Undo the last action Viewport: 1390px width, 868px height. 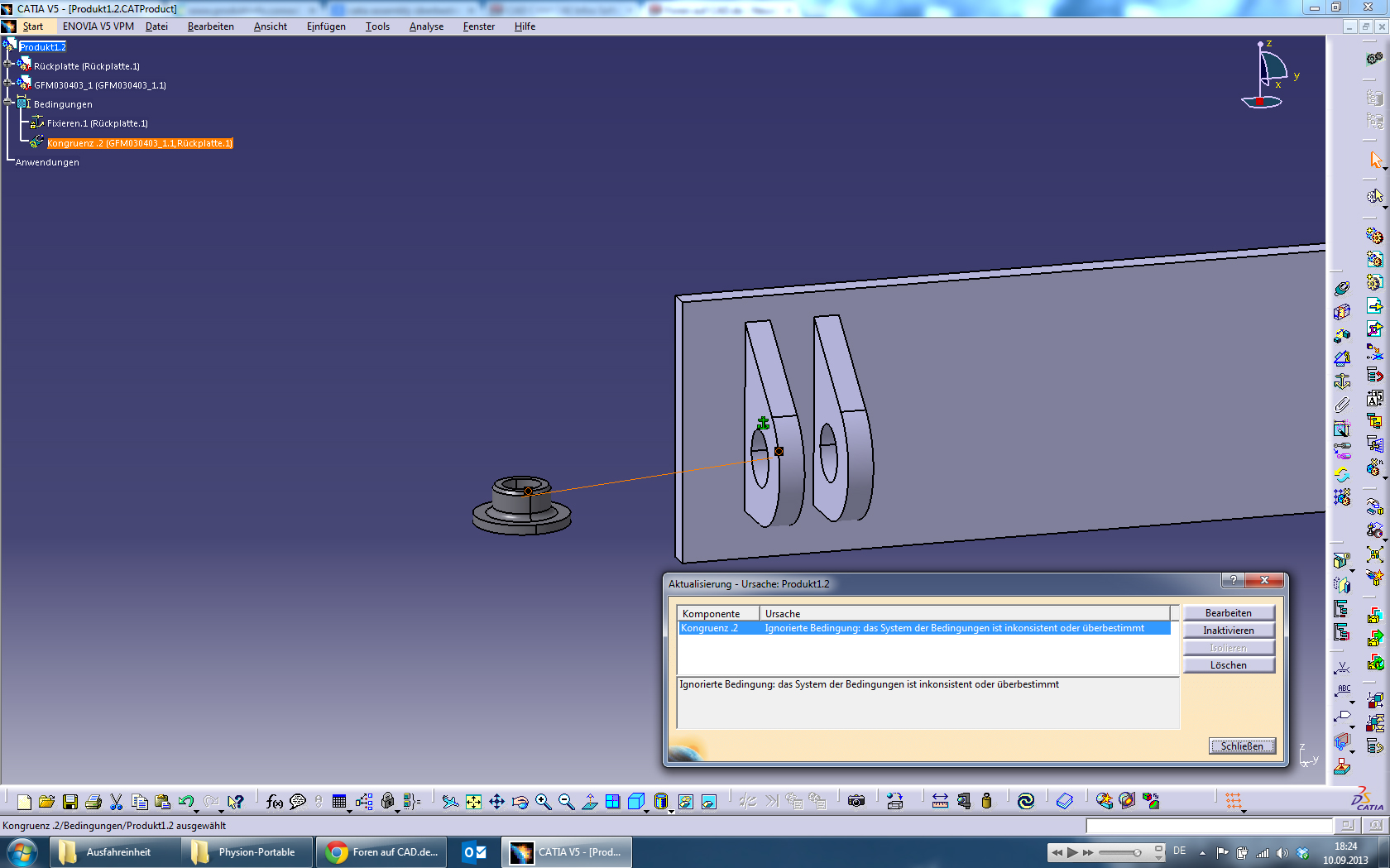186,801
